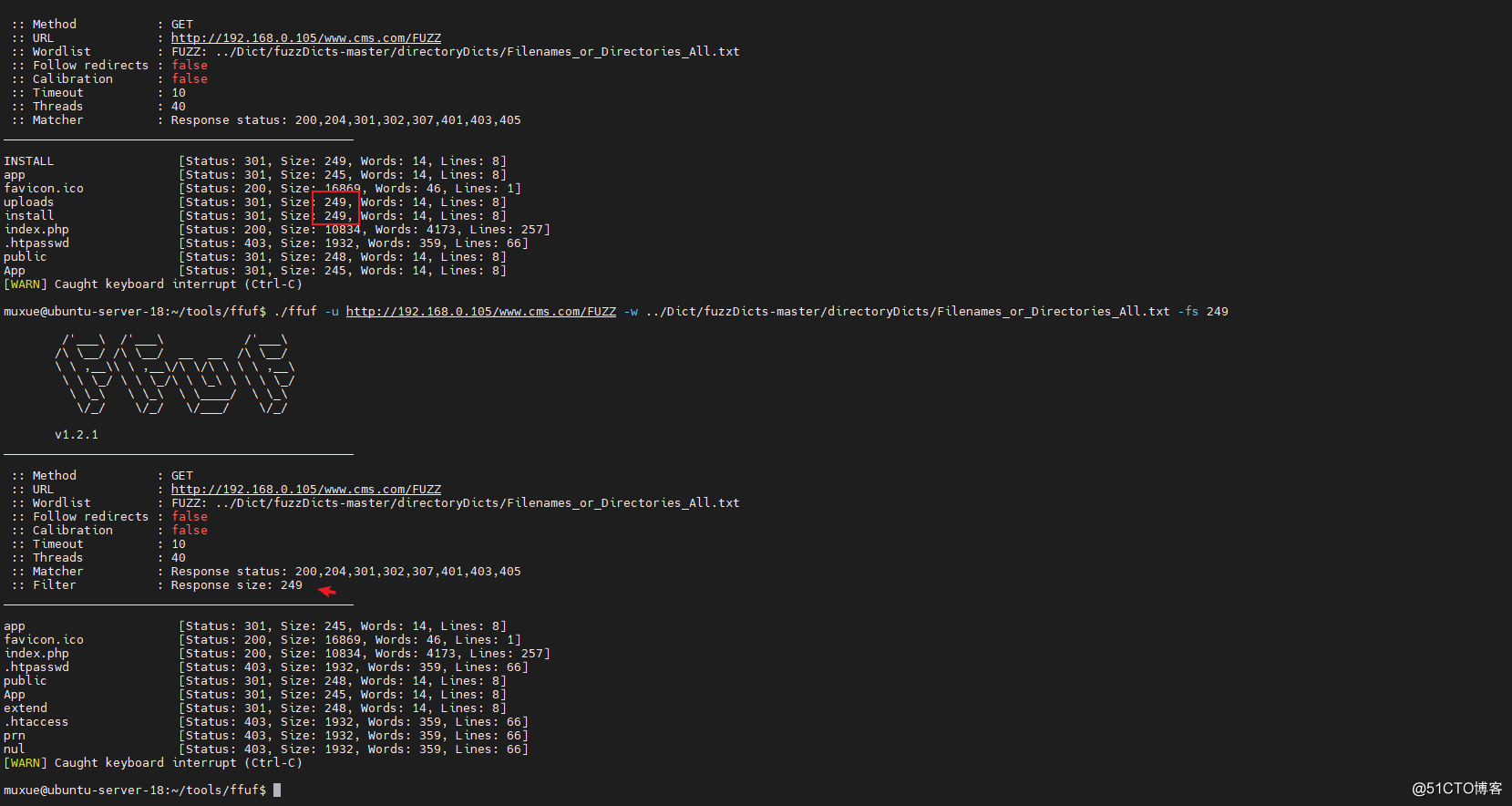Screen dimensions: 1512x806
Task: Click the @51CTO博客 watermark
Action: tap(1457, 789)
